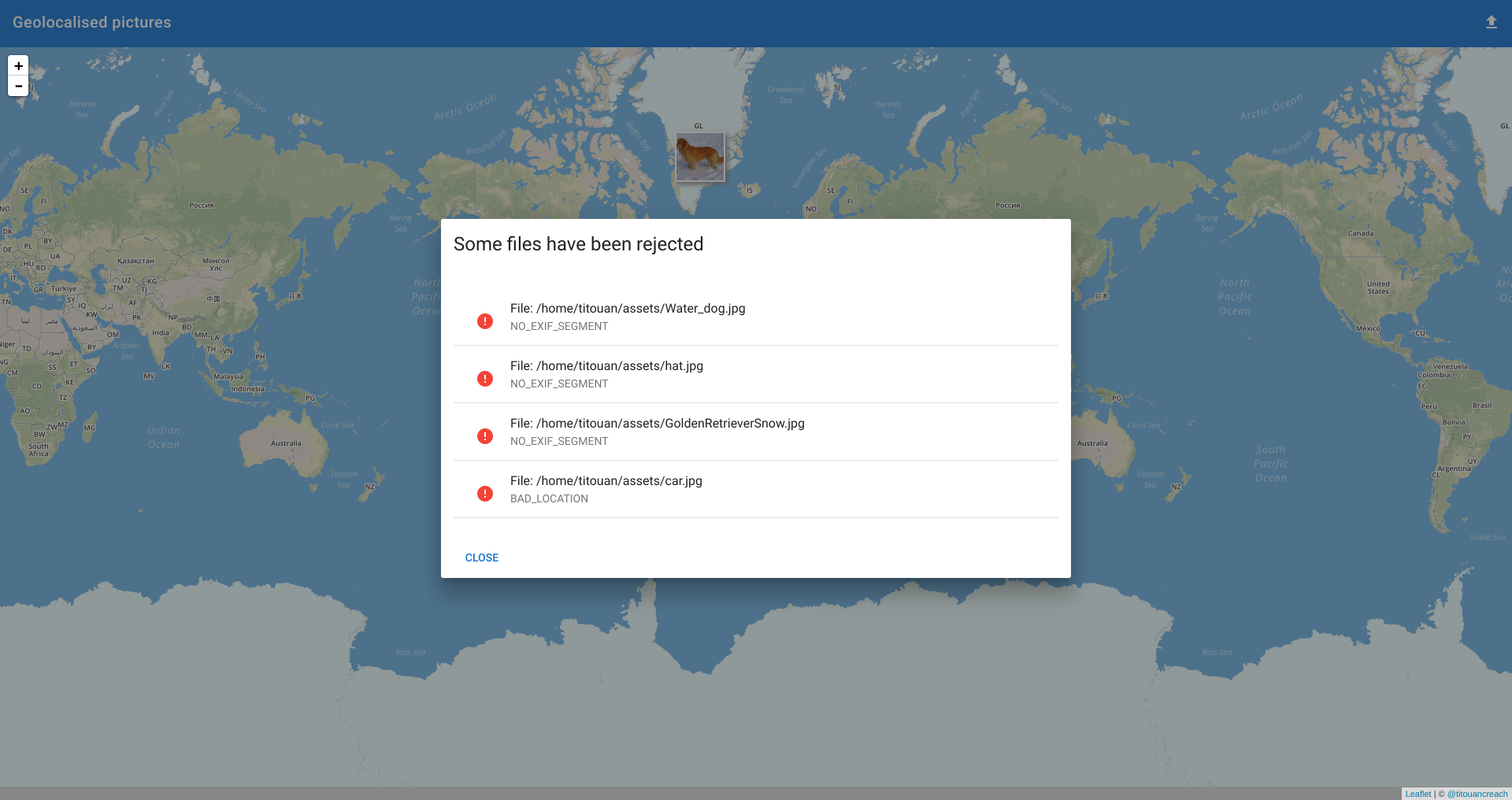Image resolution: width=1512 pixels, height=800 pixels.
Task: Click the error icon beside Water_dog.jpg
Action: [x=485, y=321]
